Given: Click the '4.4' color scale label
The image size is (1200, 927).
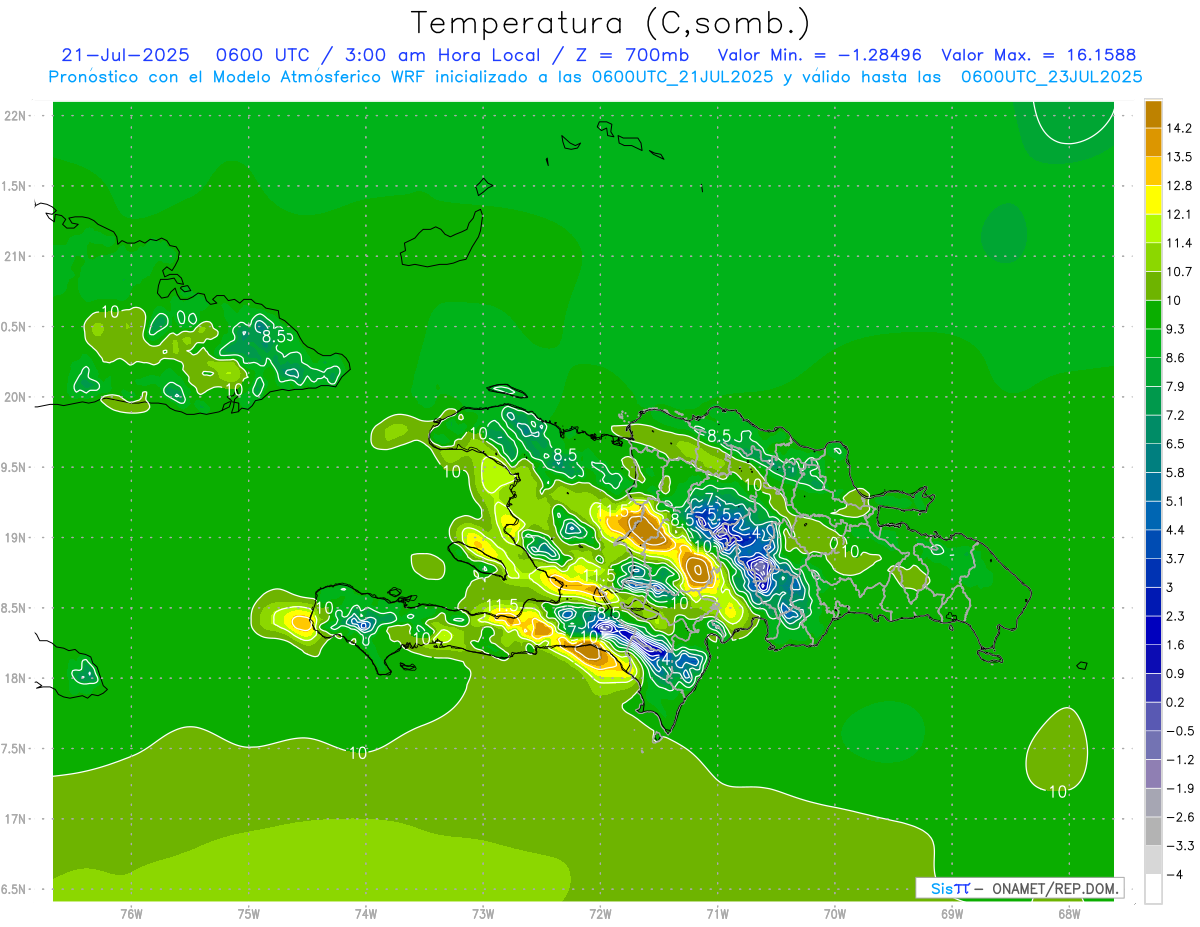Looking at the screenshot, I should point(1176,530).
